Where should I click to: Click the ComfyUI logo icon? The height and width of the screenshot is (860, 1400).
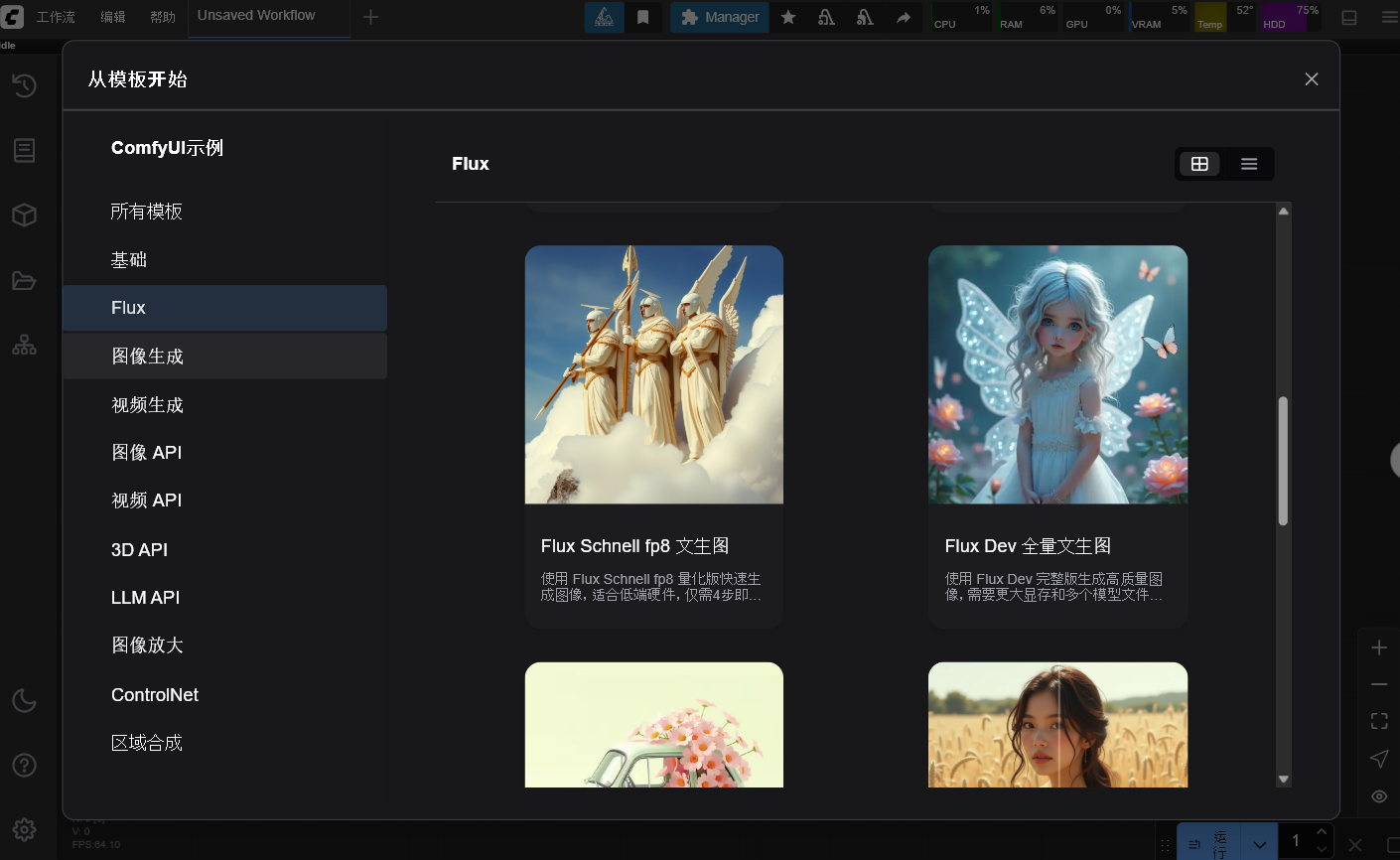pos(12,17)
